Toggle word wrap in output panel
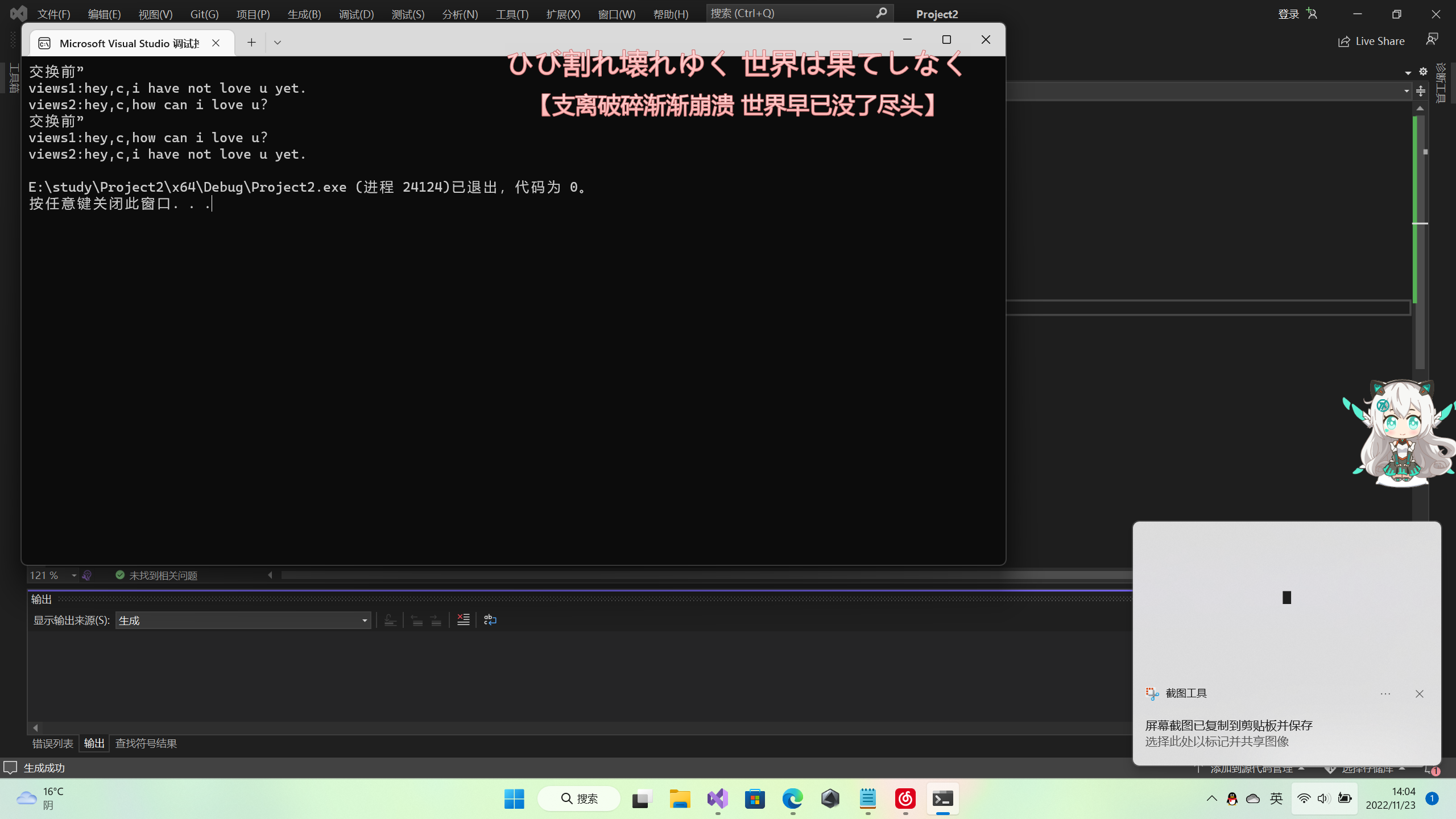 (x=490, y=620)
